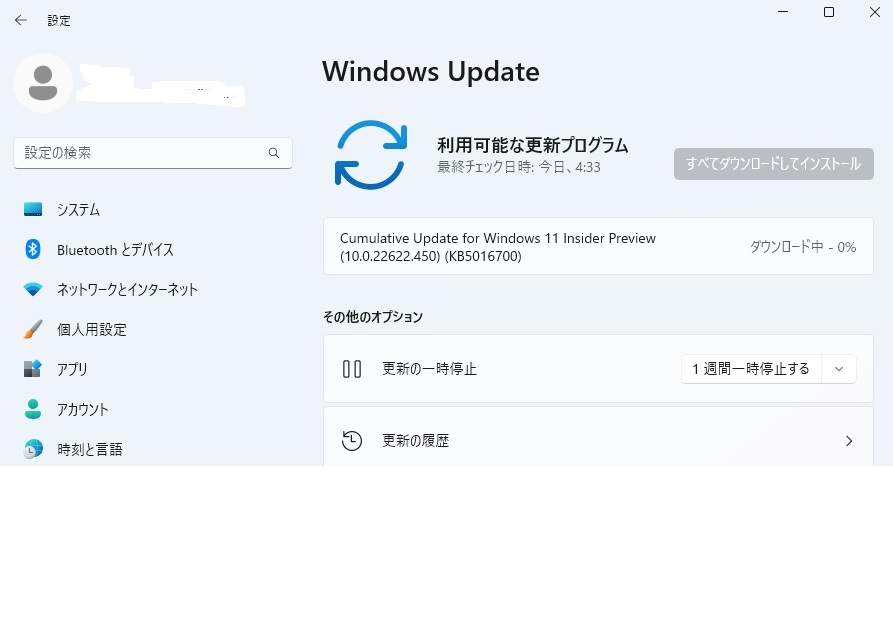Image resolution: width=893 pixels, height=638 pixels.
Task: Click the search magnifier icon
Action: (x=274, y=153)
